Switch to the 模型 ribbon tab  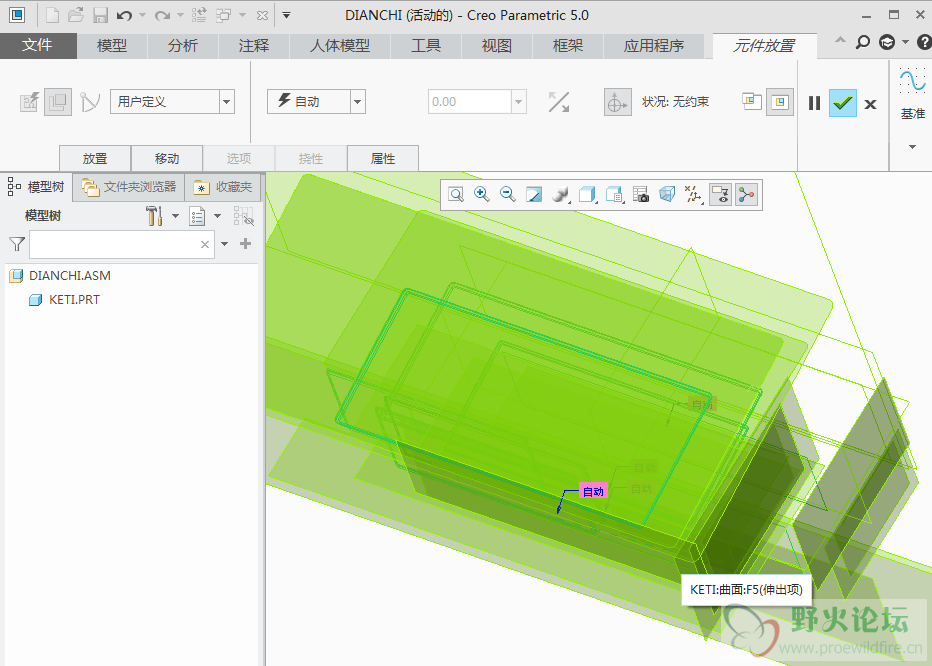[112, 46]
